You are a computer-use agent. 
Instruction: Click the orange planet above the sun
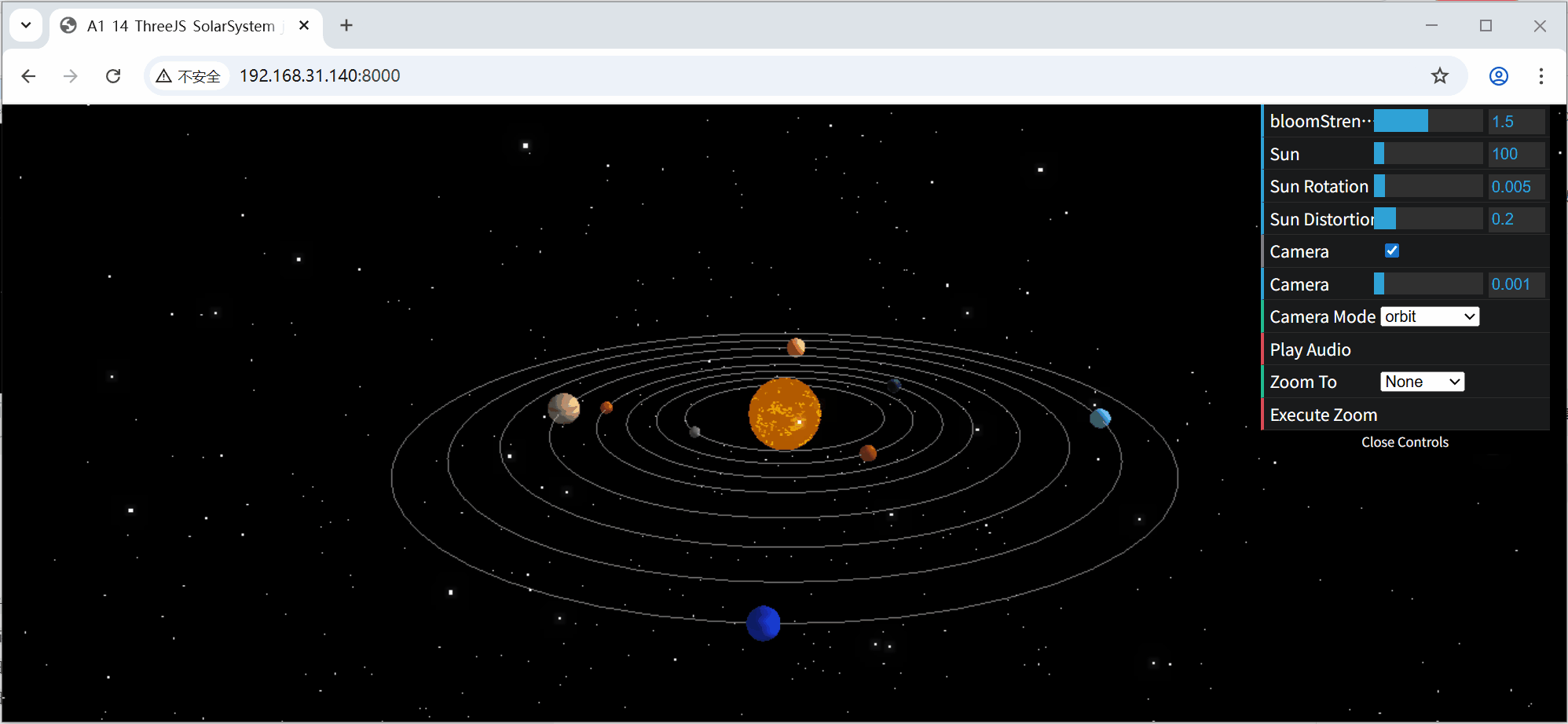796,346
